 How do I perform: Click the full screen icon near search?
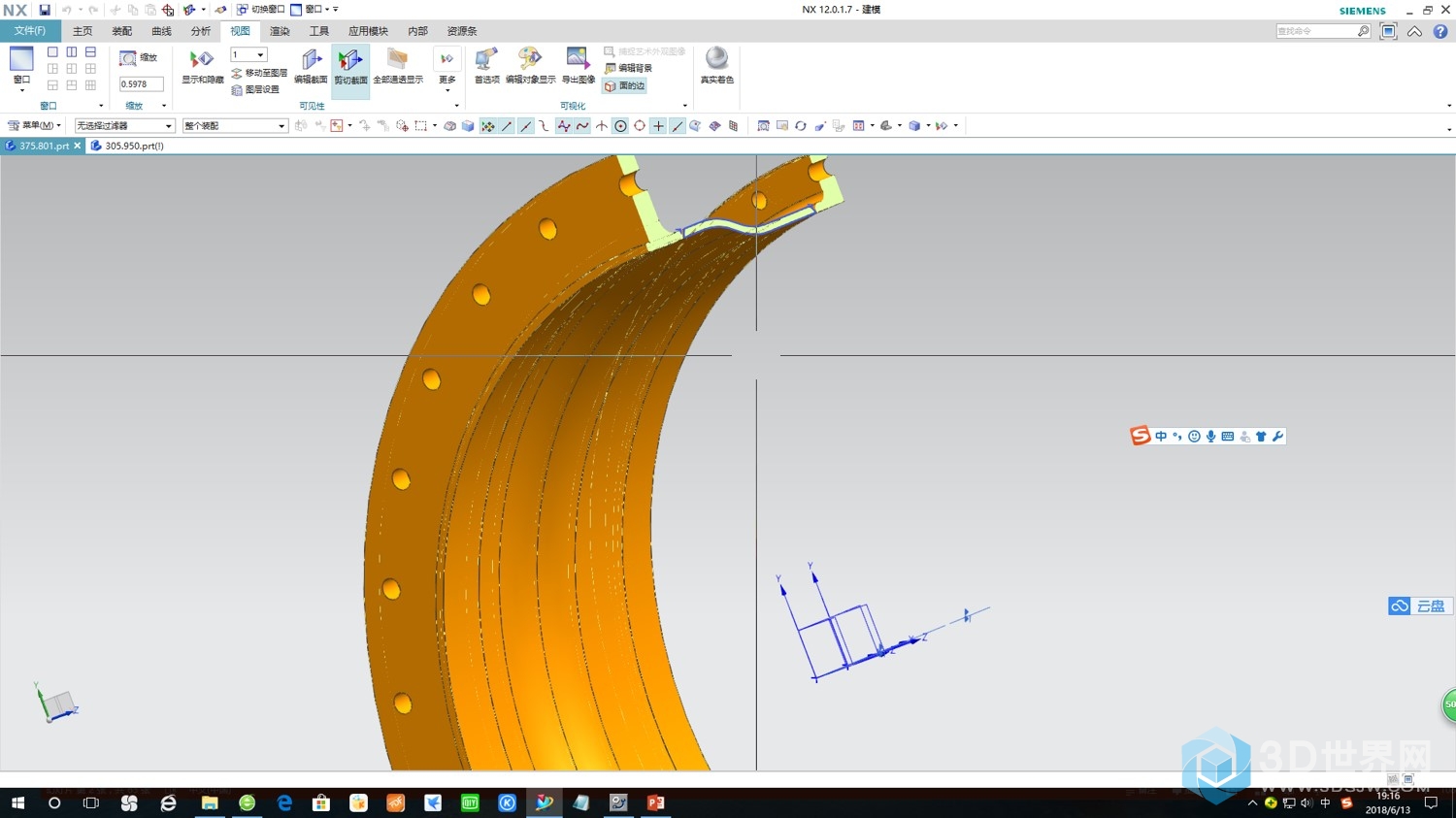click(1389, 31)
